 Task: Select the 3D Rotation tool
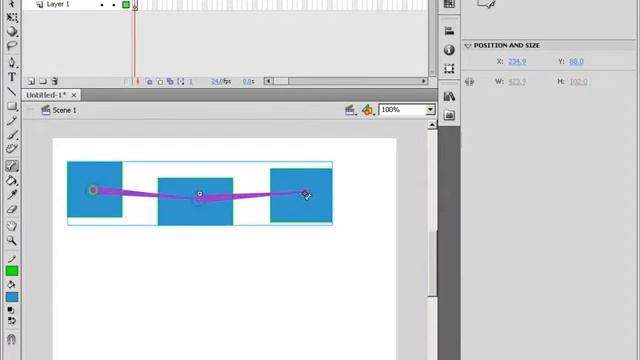12,31
